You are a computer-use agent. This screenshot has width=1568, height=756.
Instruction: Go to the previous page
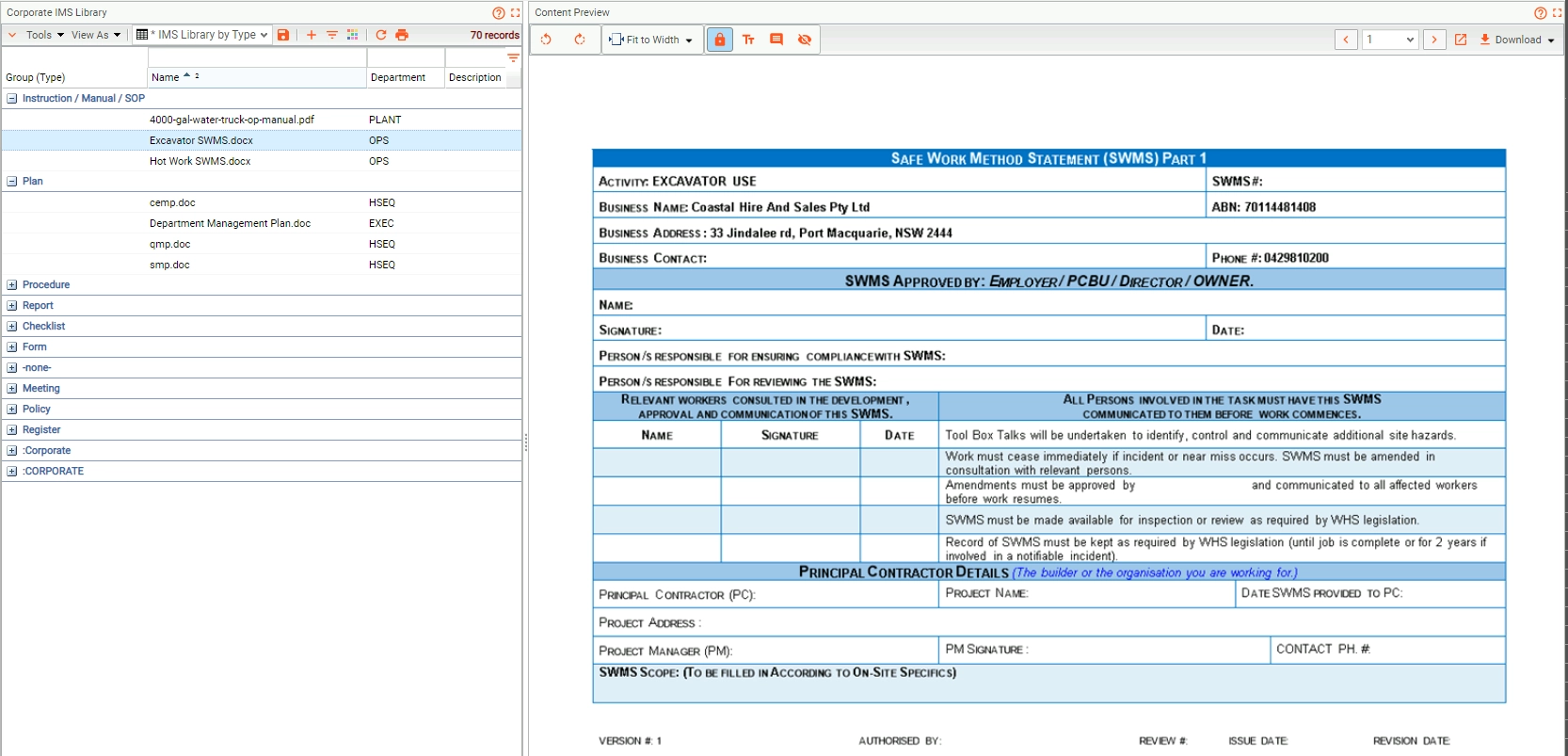point(1346,40)
